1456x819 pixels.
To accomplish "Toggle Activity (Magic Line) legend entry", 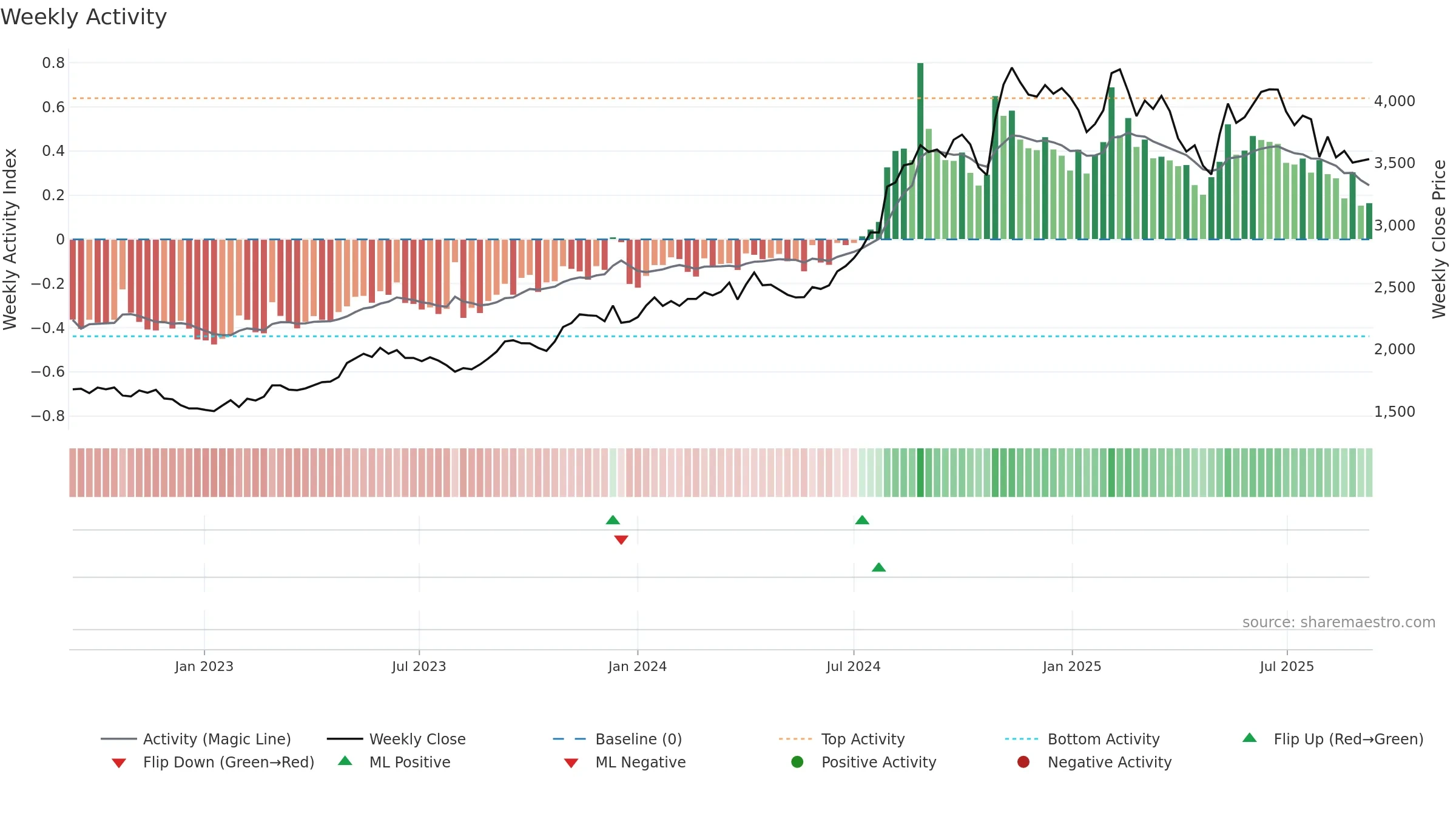I will click(196, 739).
